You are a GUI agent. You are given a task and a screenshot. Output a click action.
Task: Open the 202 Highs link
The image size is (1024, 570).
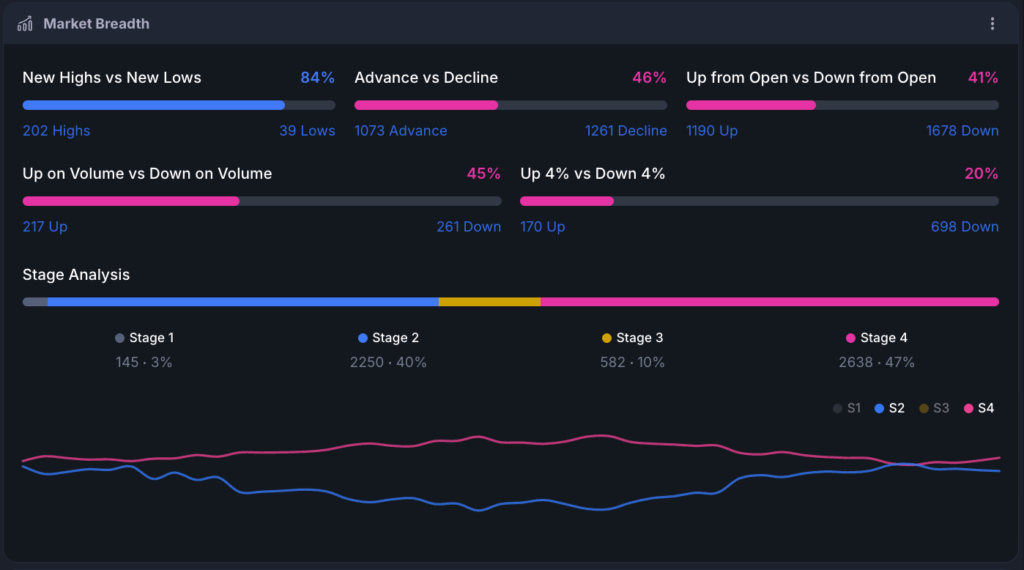pyautogui.click(x=56, y=131)
